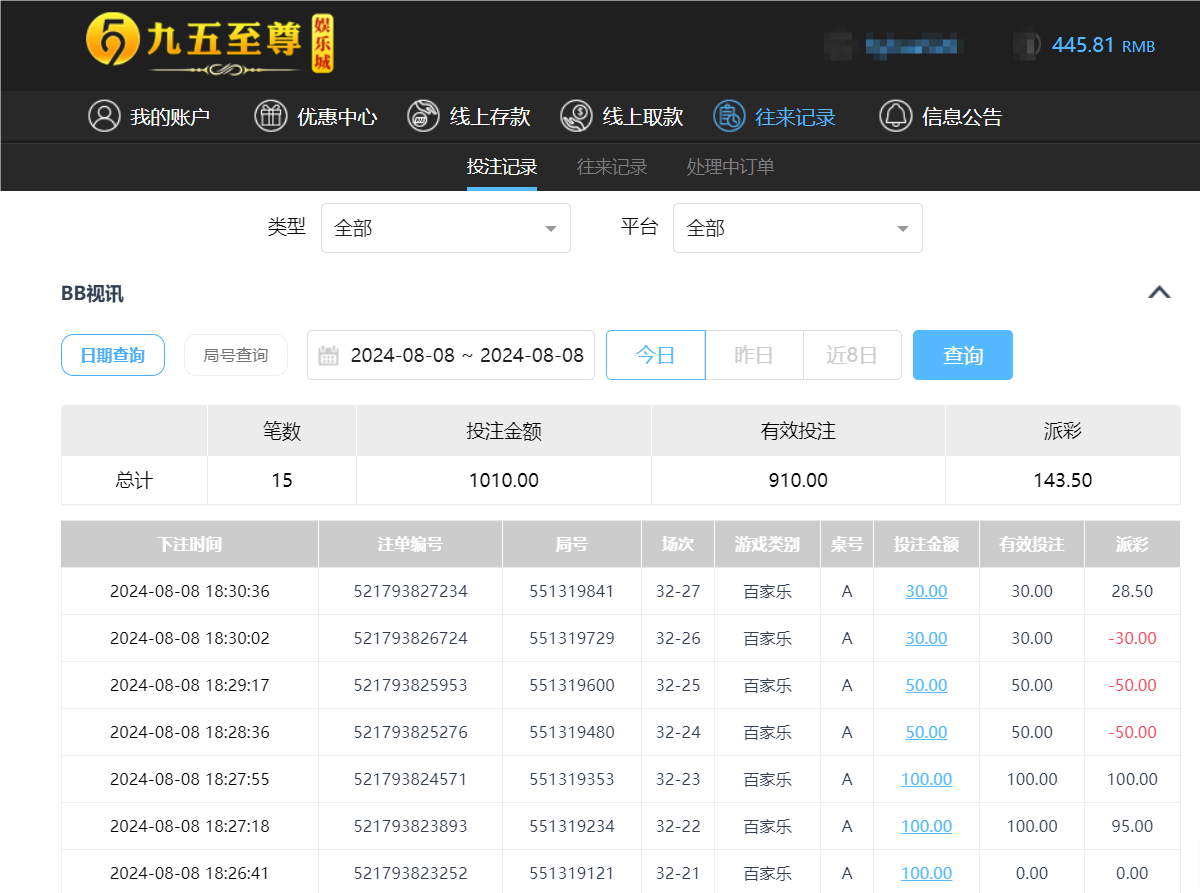Select the 昨日 date filter
Viewport: 1200px width, 893px height.
click(x=753, y=355)
